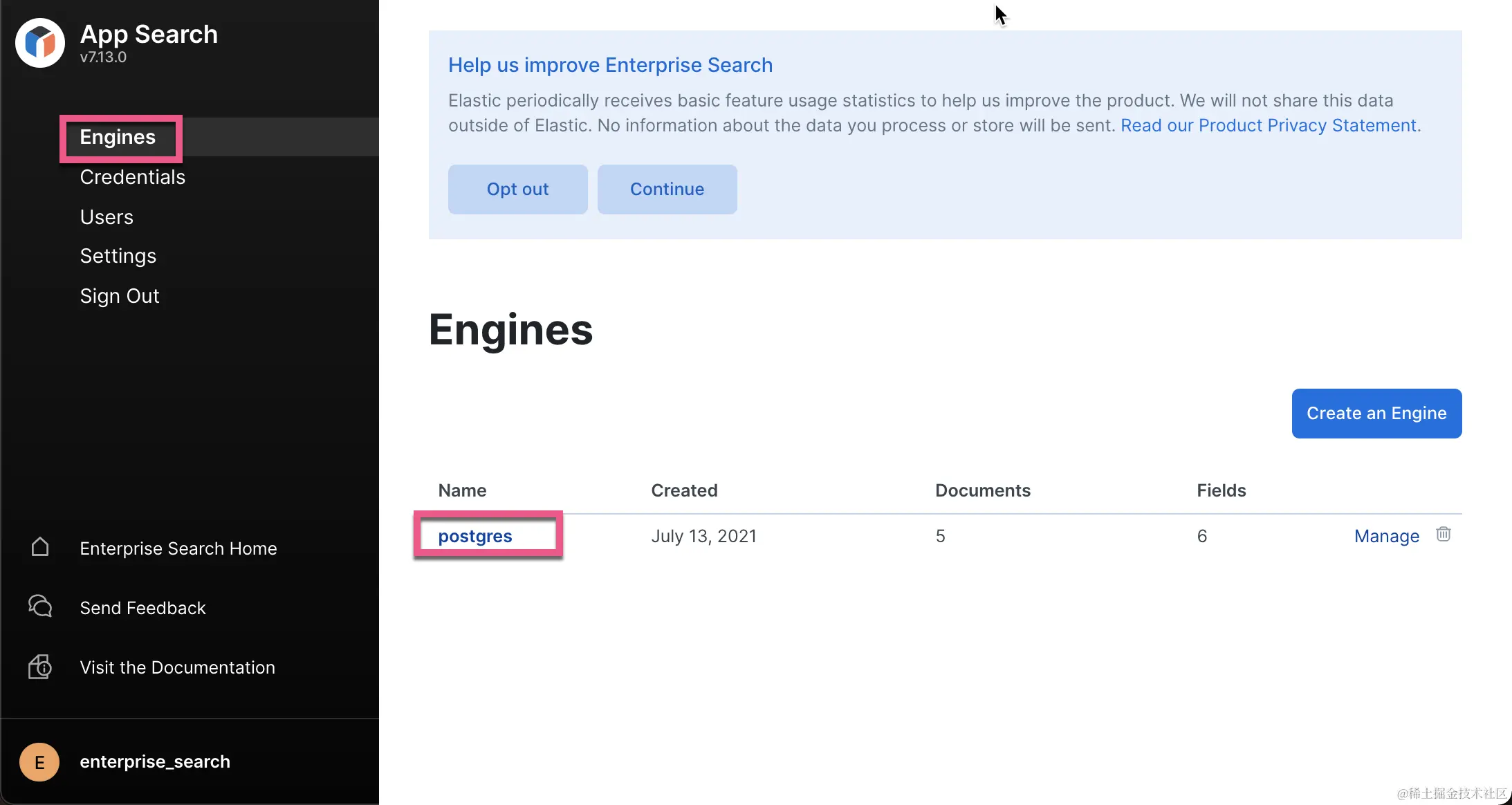
Task: Click the Enterprise Search Home house icon
Action: click(x=40, y=547)
